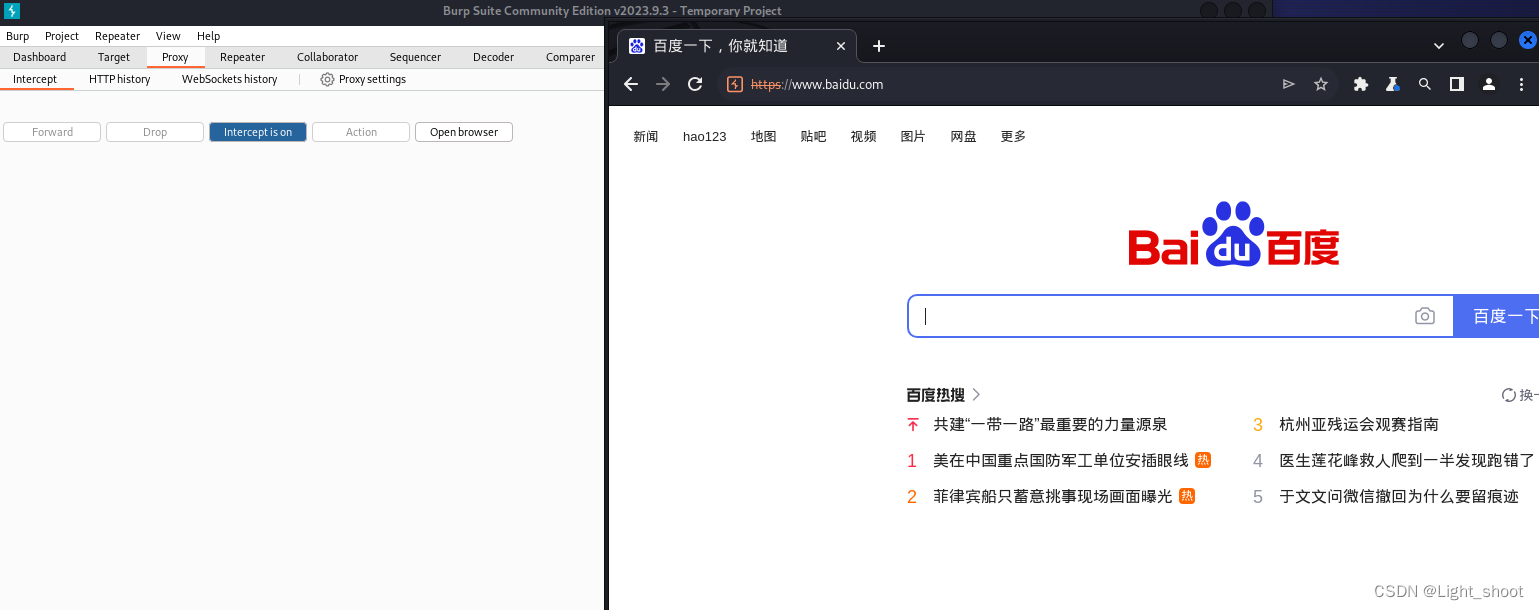The width and height of the screenshot is (1539, 610).
Task: Toggle the Intercept is on button
Action: [x=258, y=132]
